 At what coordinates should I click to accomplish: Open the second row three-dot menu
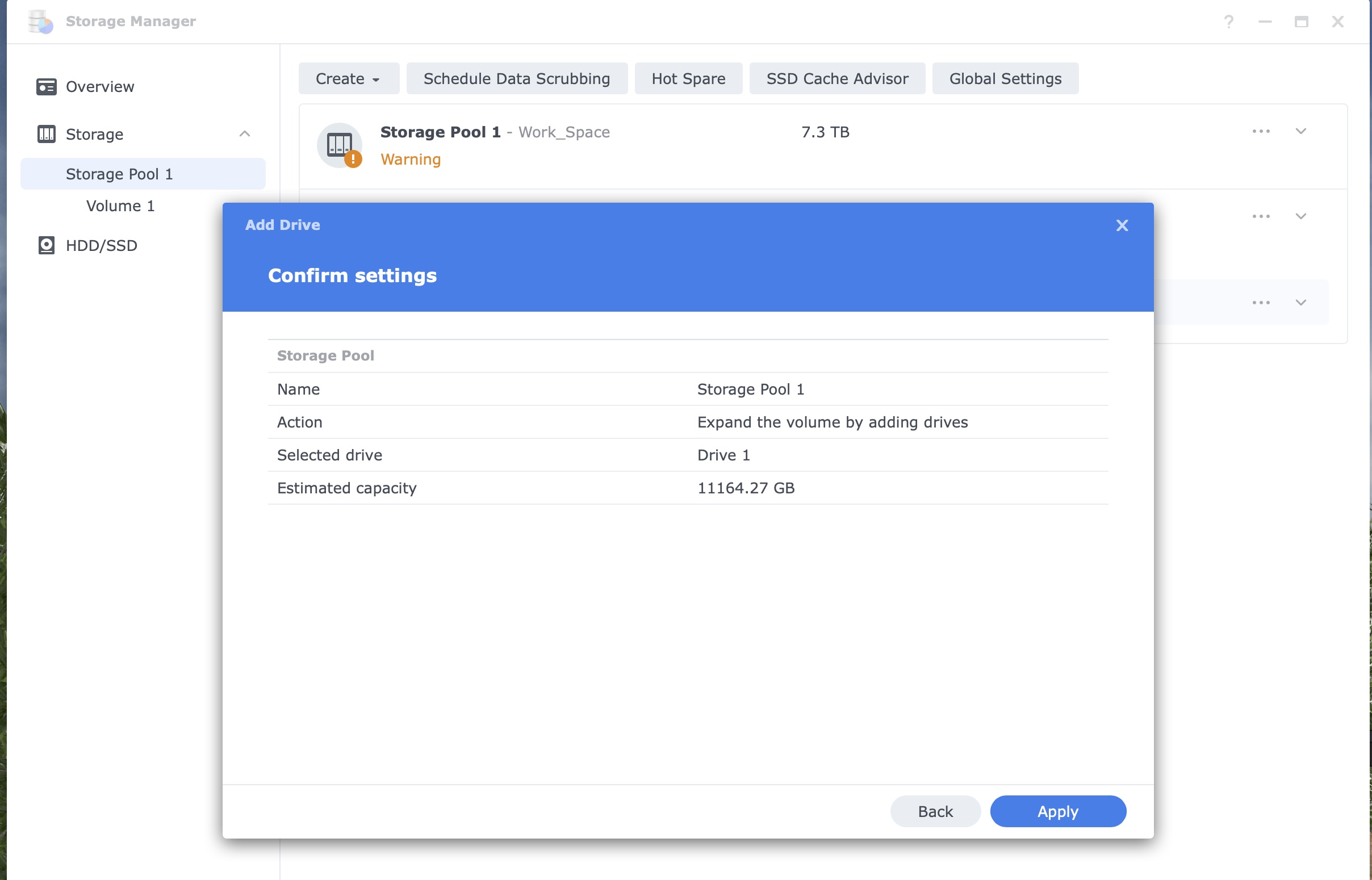click(x=1261, y=216)
